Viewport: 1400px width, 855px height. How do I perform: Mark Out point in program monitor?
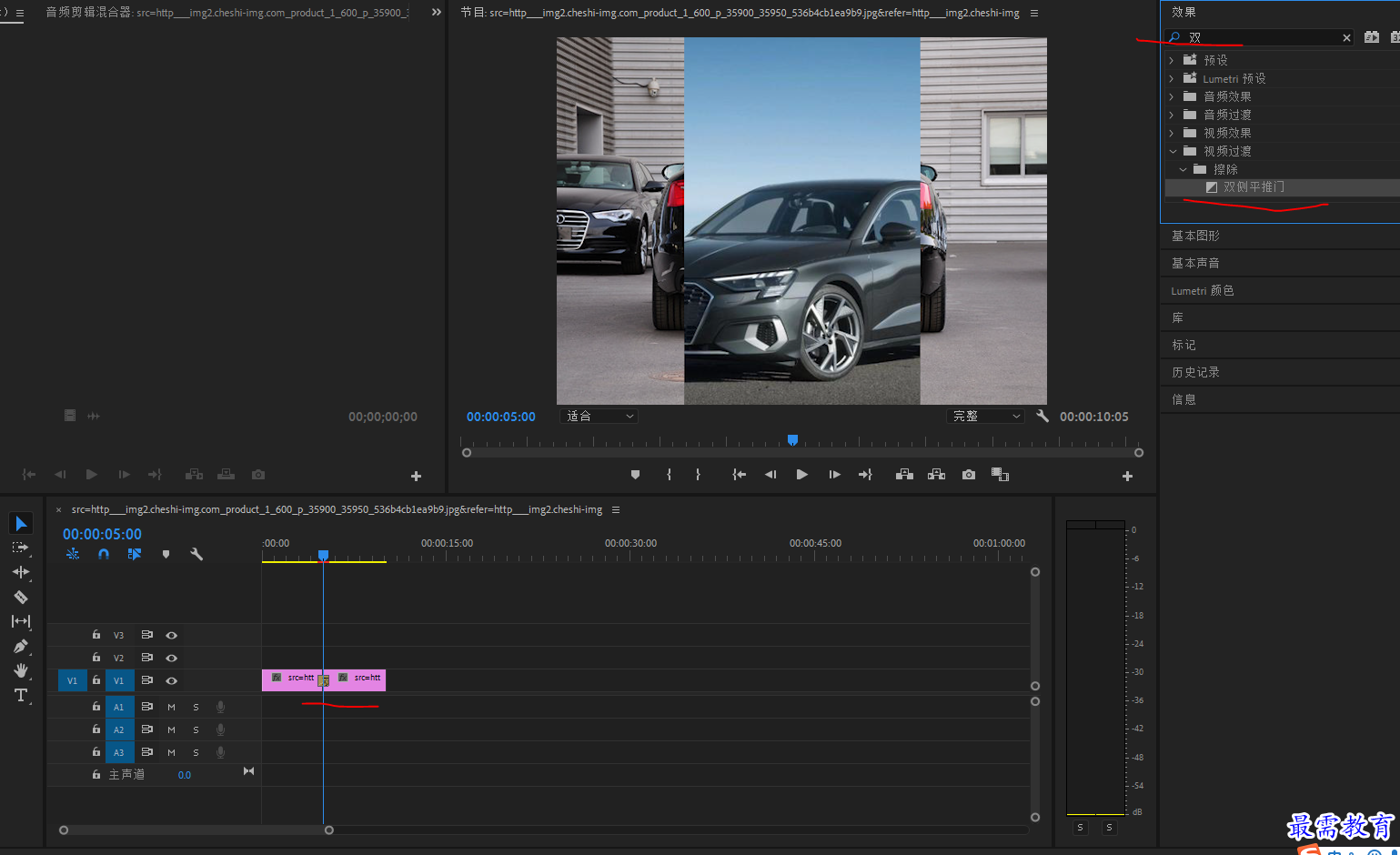click(x=698, y=475)
